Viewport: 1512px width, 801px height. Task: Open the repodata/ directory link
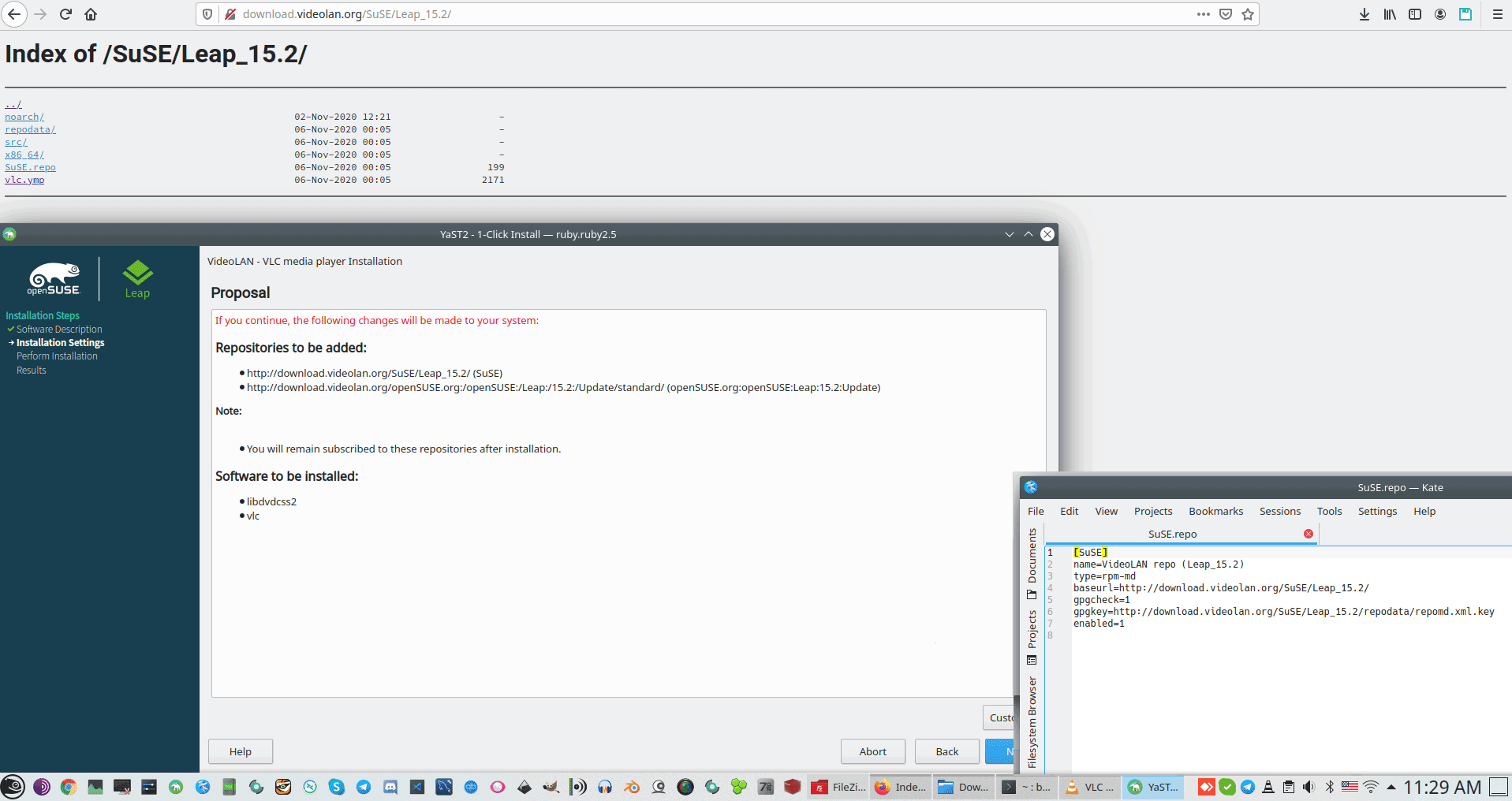tap(30, 129)
